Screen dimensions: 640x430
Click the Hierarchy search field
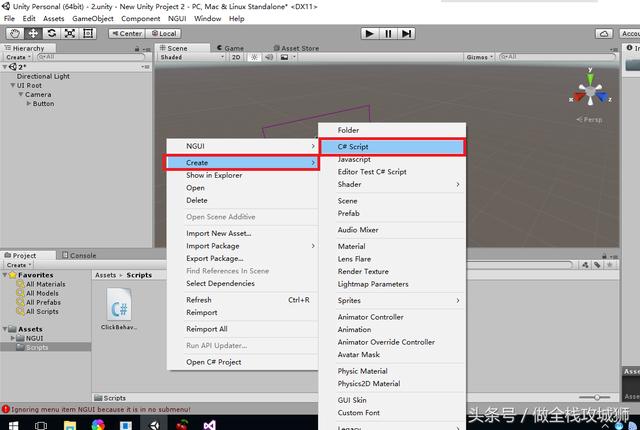pyautogui.click(x=91, y=57)
